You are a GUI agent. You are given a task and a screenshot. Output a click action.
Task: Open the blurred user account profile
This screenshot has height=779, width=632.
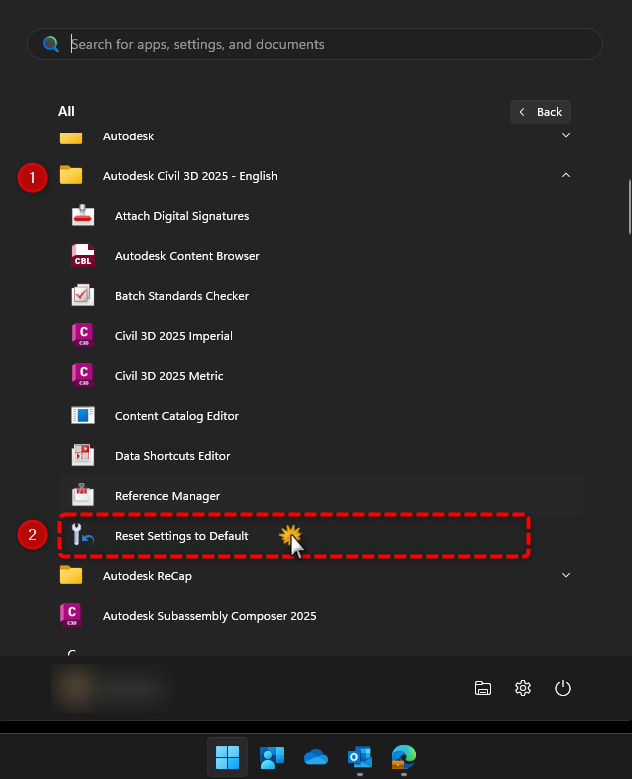(x=112, y=688)
